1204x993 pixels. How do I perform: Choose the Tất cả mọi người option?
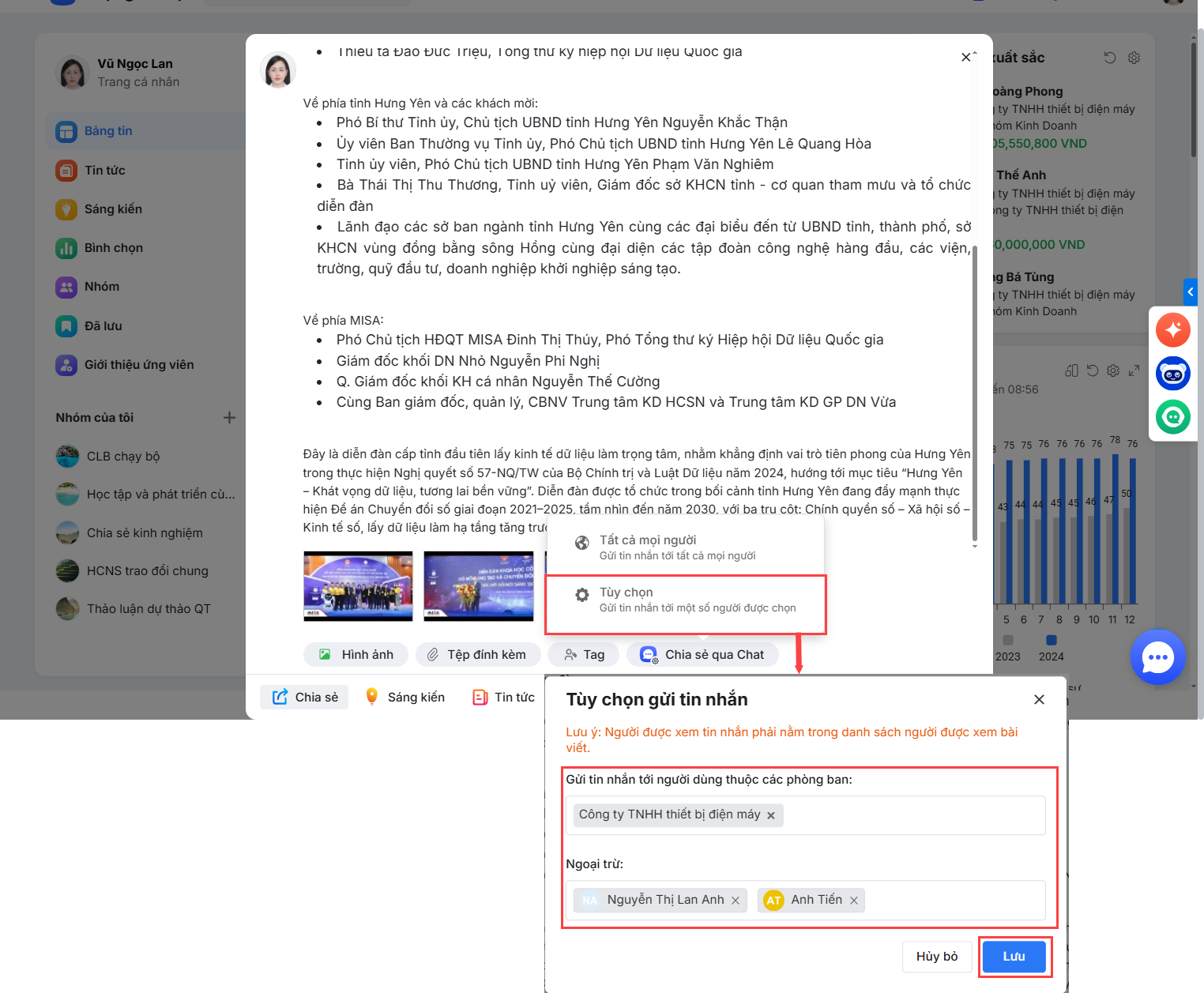686,547
